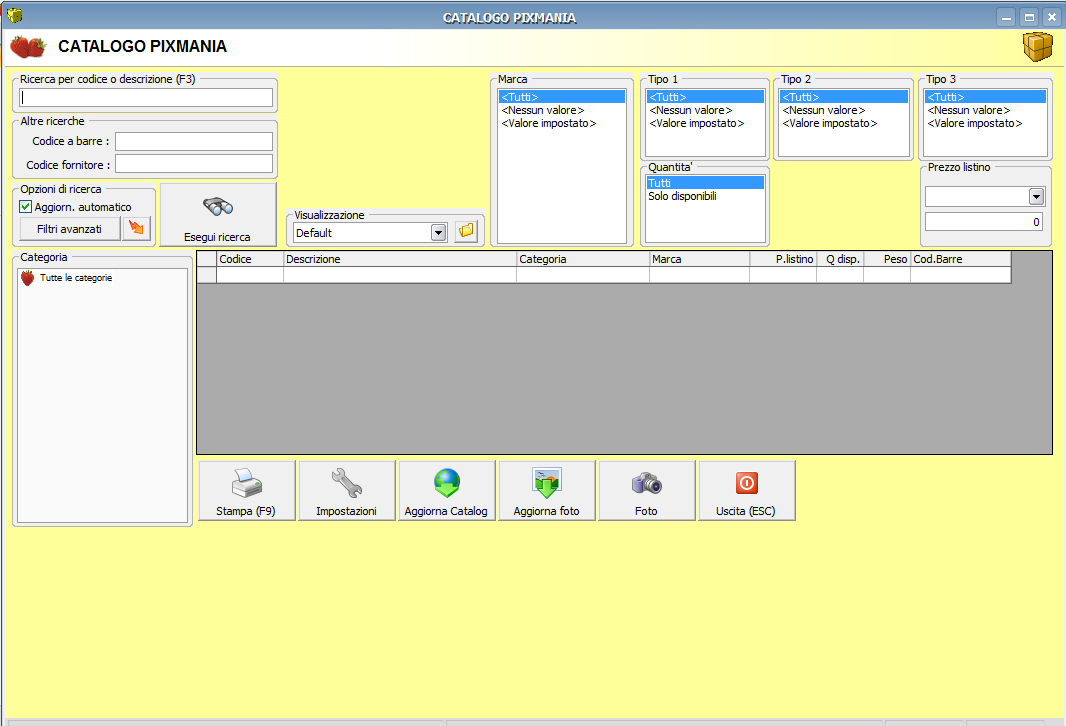The image size is (1066, 726).
Task: Select <Valore impostato> in the Marca list
Action: (562, 123)
